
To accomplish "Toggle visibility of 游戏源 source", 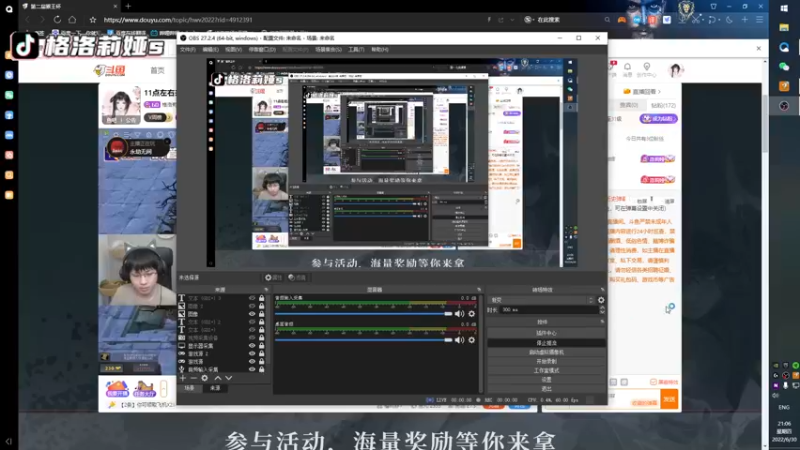I will [x=252, y=361].
